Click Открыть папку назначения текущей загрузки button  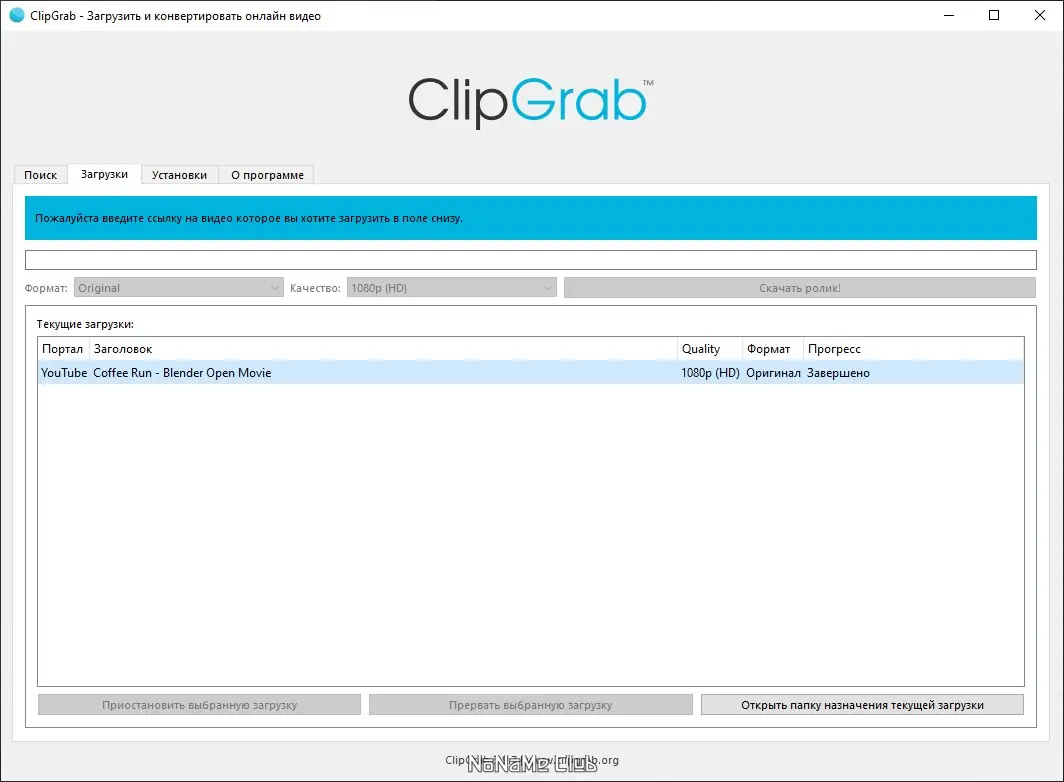coord(862,705)
